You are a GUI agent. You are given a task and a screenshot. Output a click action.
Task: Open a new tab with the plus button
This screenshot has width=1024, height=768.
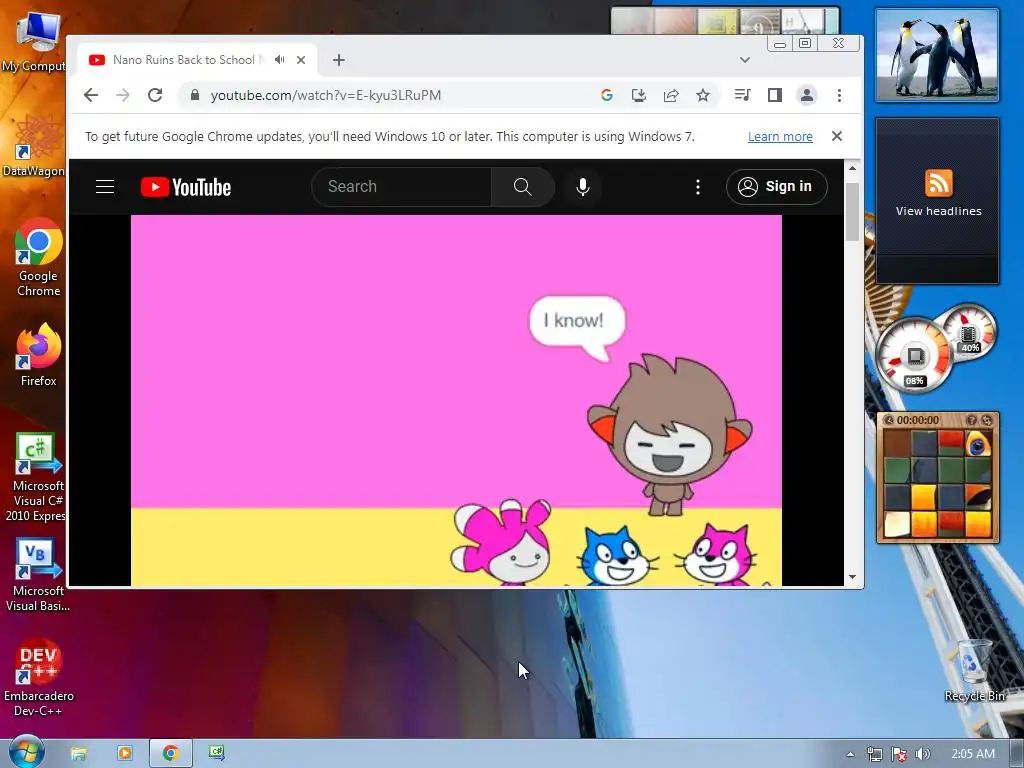point(338,60)
